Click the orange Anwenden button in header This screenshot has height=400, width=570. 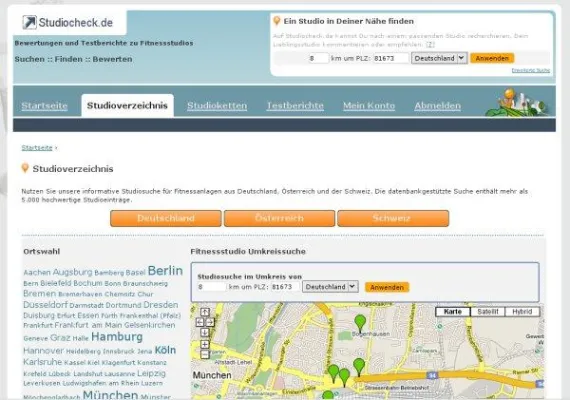(492, 58)
